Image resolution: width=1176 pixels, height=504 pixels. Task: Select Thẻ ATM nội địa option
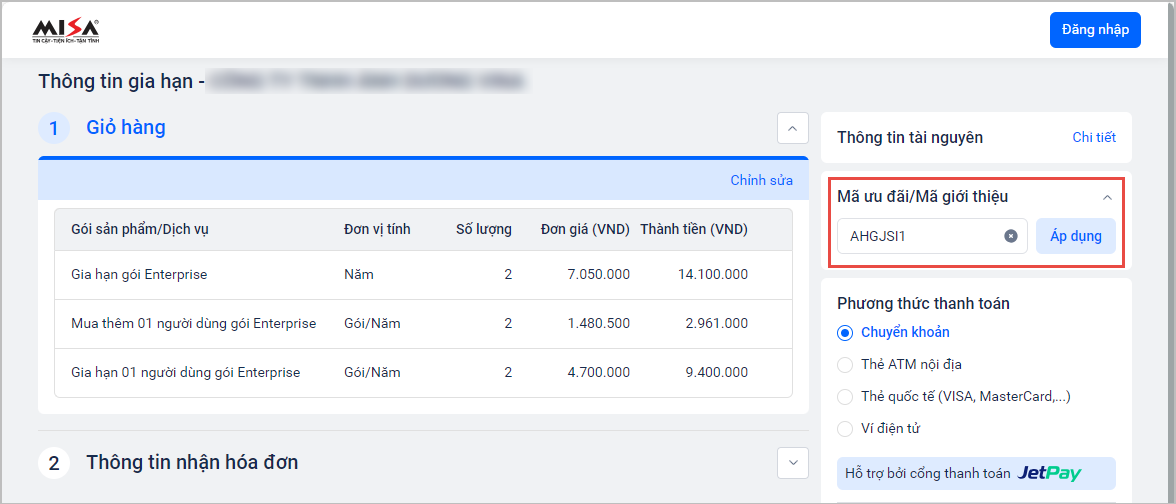click(845, 364)
